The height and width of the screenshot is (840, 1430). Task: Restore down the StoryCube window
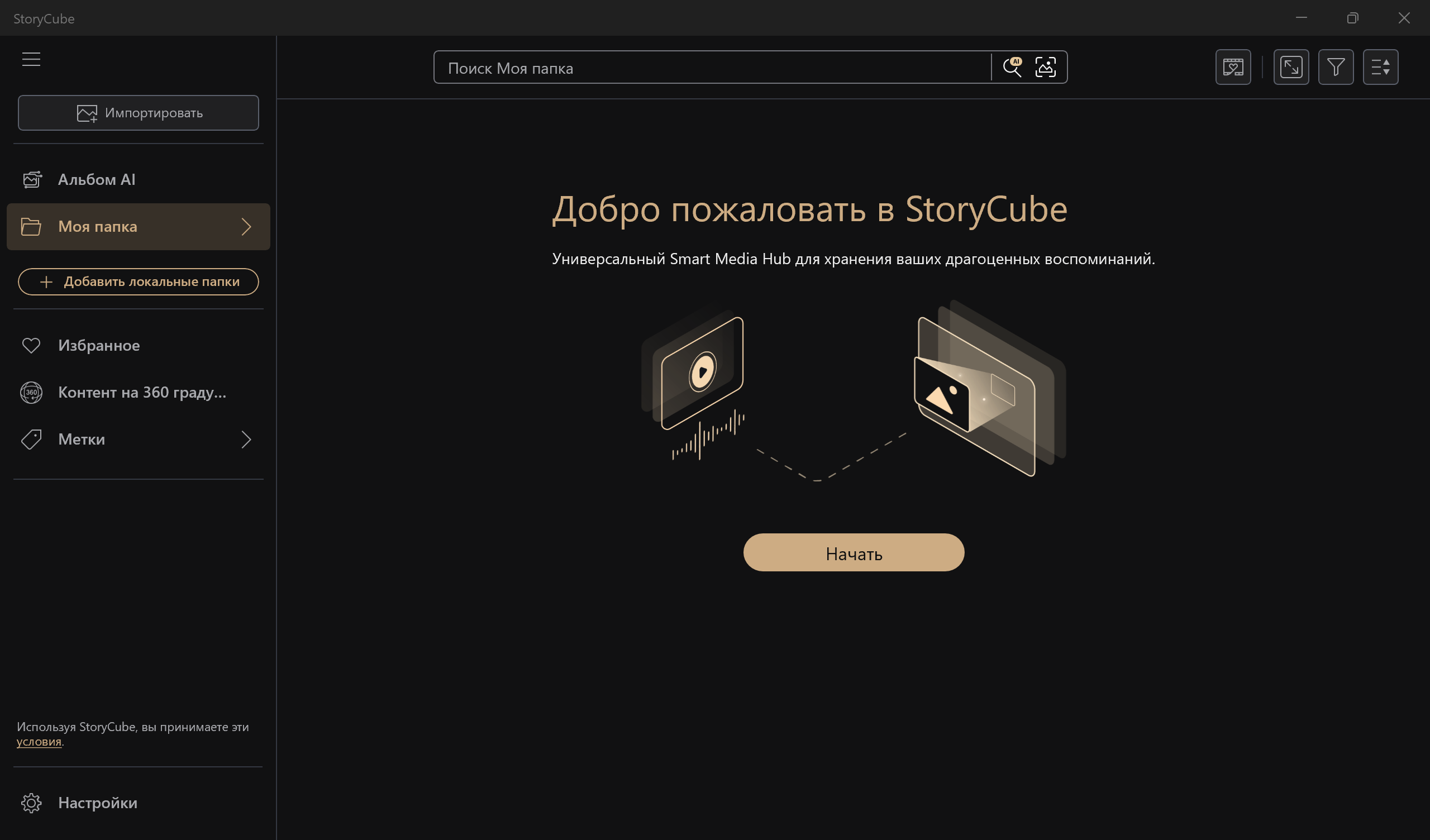1352,18
